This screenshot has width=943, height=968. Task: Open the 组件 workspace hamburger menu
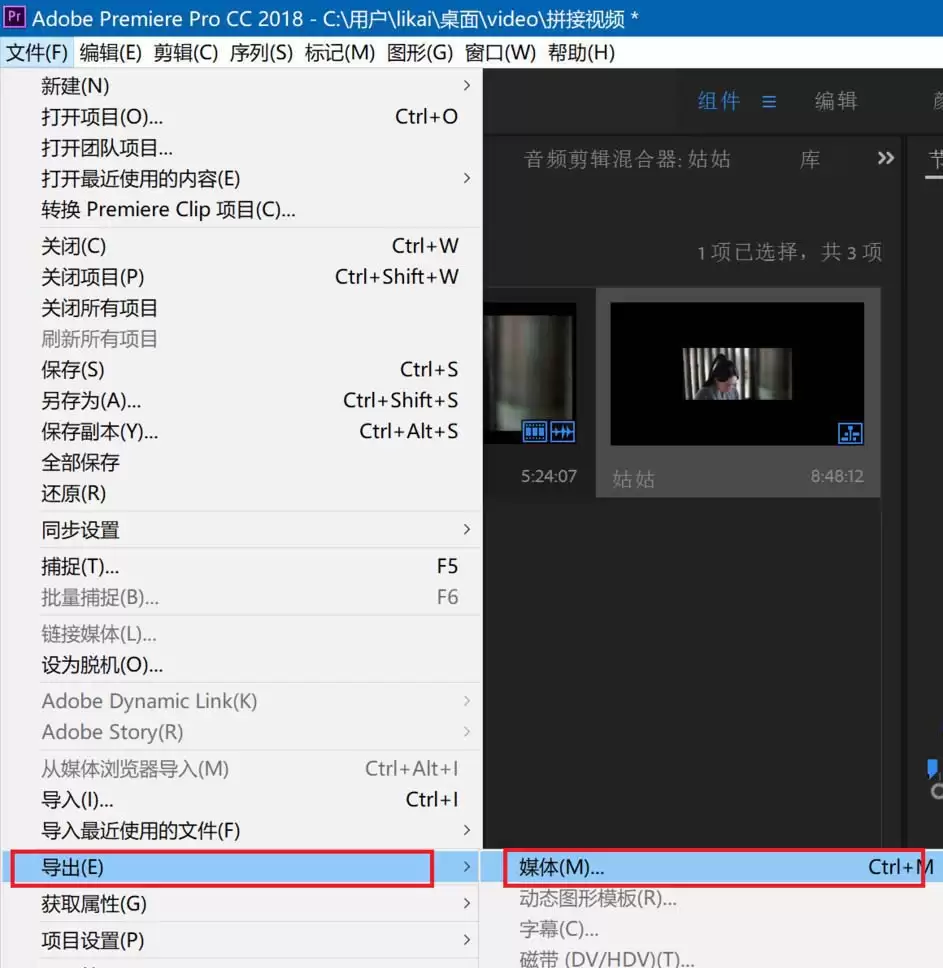point(769,101)
